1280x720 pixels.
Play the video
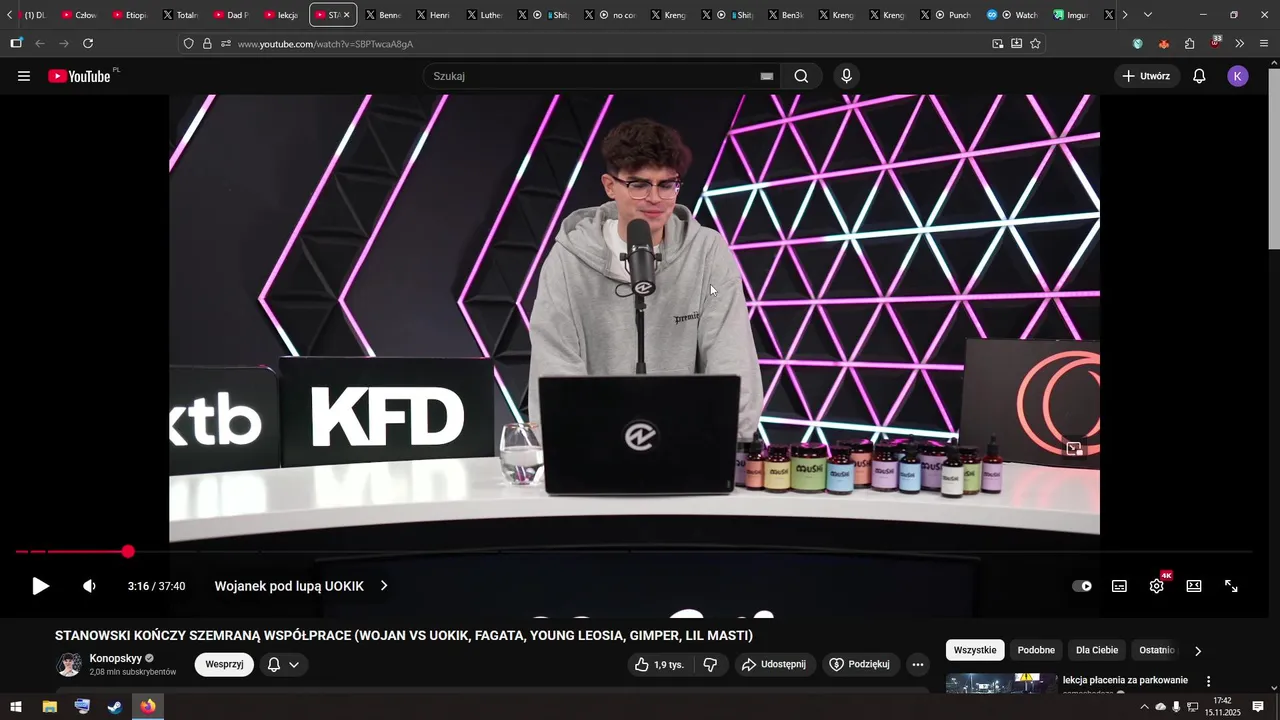point(40,586)
